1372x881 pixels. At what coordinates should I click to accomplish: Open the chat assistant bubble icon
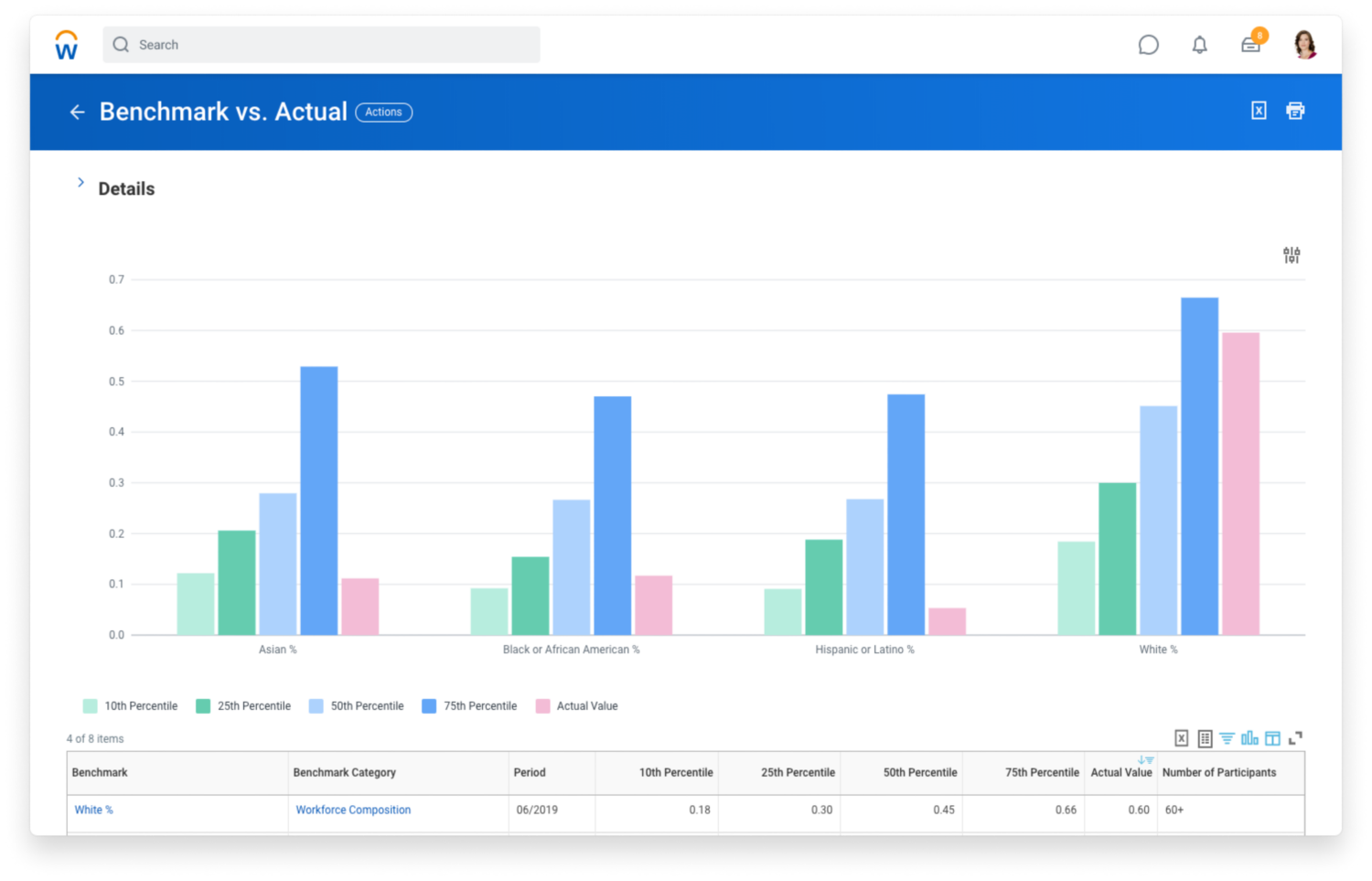tap(1148, 45)
